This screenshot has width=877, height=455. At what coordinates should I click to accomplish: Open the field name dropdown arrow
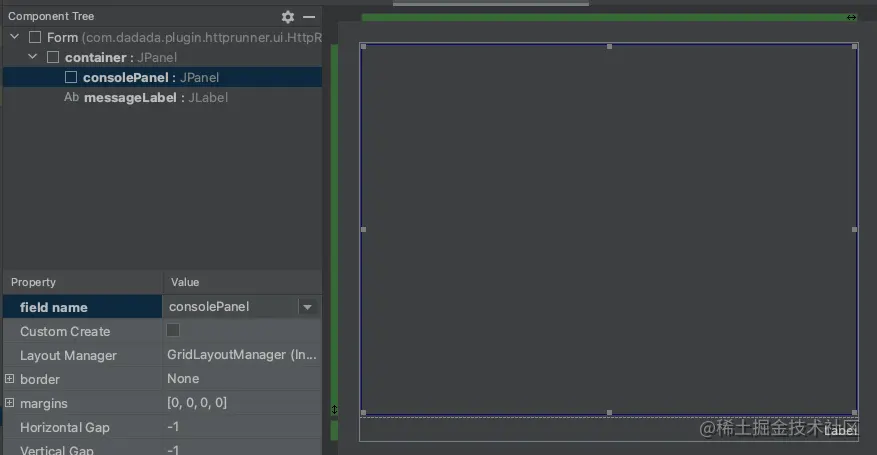coord(307,307)
